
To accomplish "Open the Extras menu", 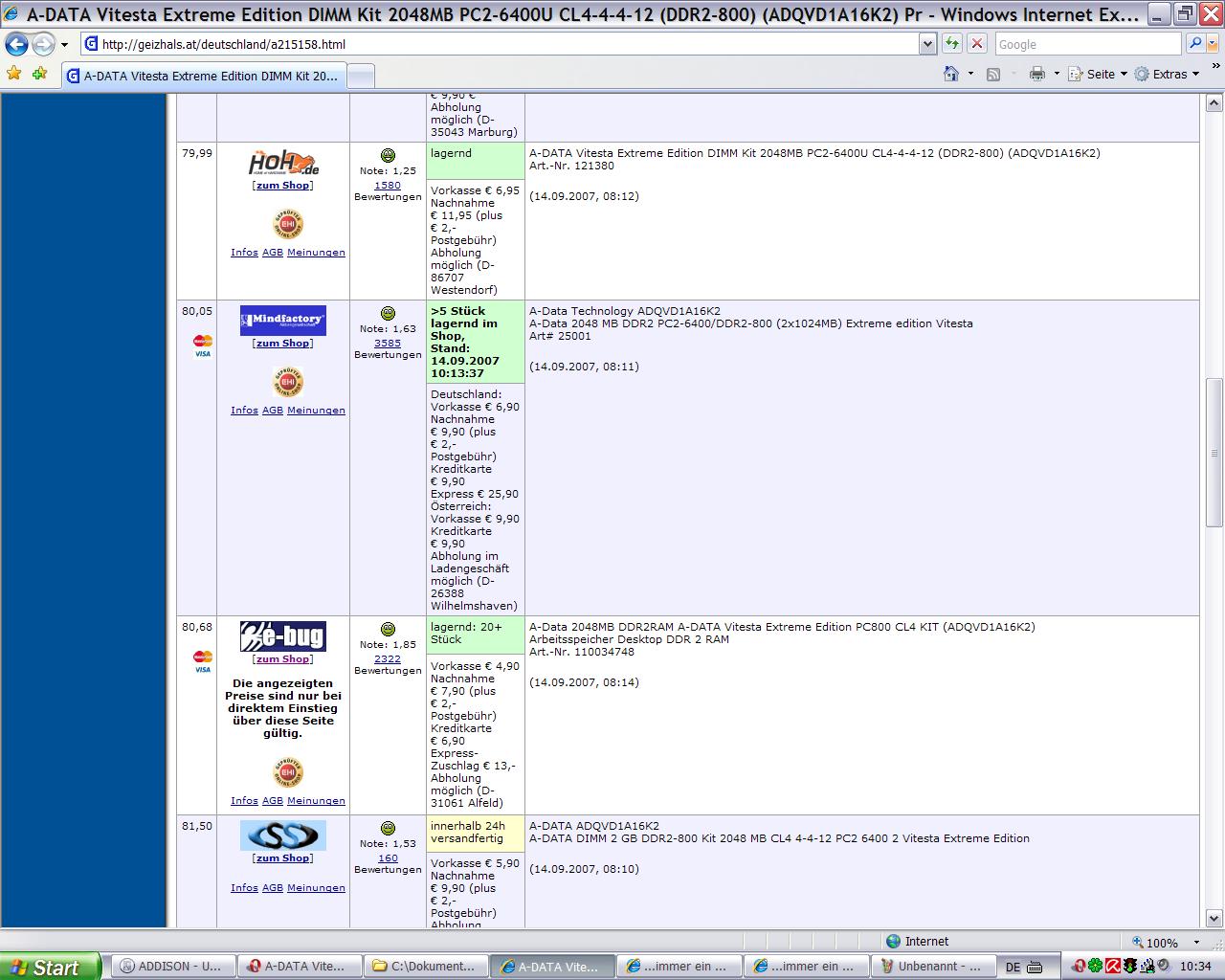I will (x=1167, y=74).
